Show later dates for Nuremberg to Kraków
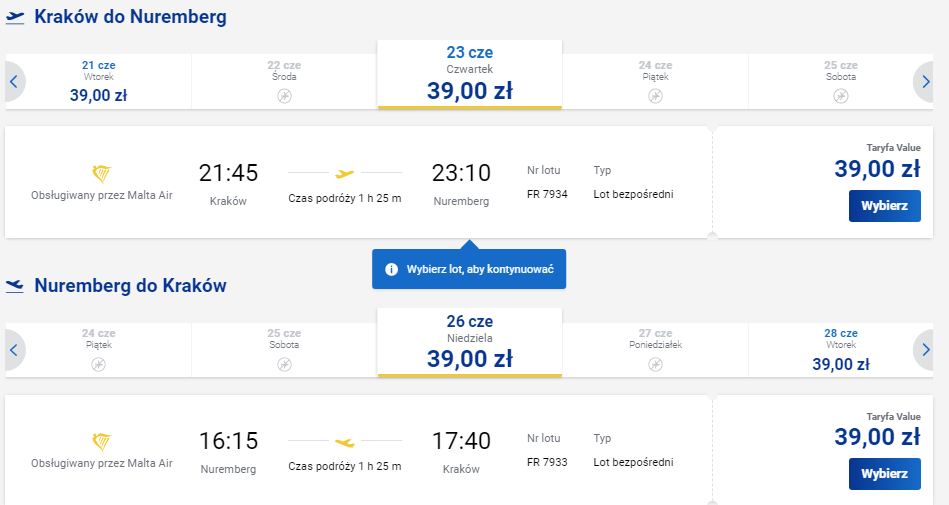949x505 pixels. click(924, 350)
